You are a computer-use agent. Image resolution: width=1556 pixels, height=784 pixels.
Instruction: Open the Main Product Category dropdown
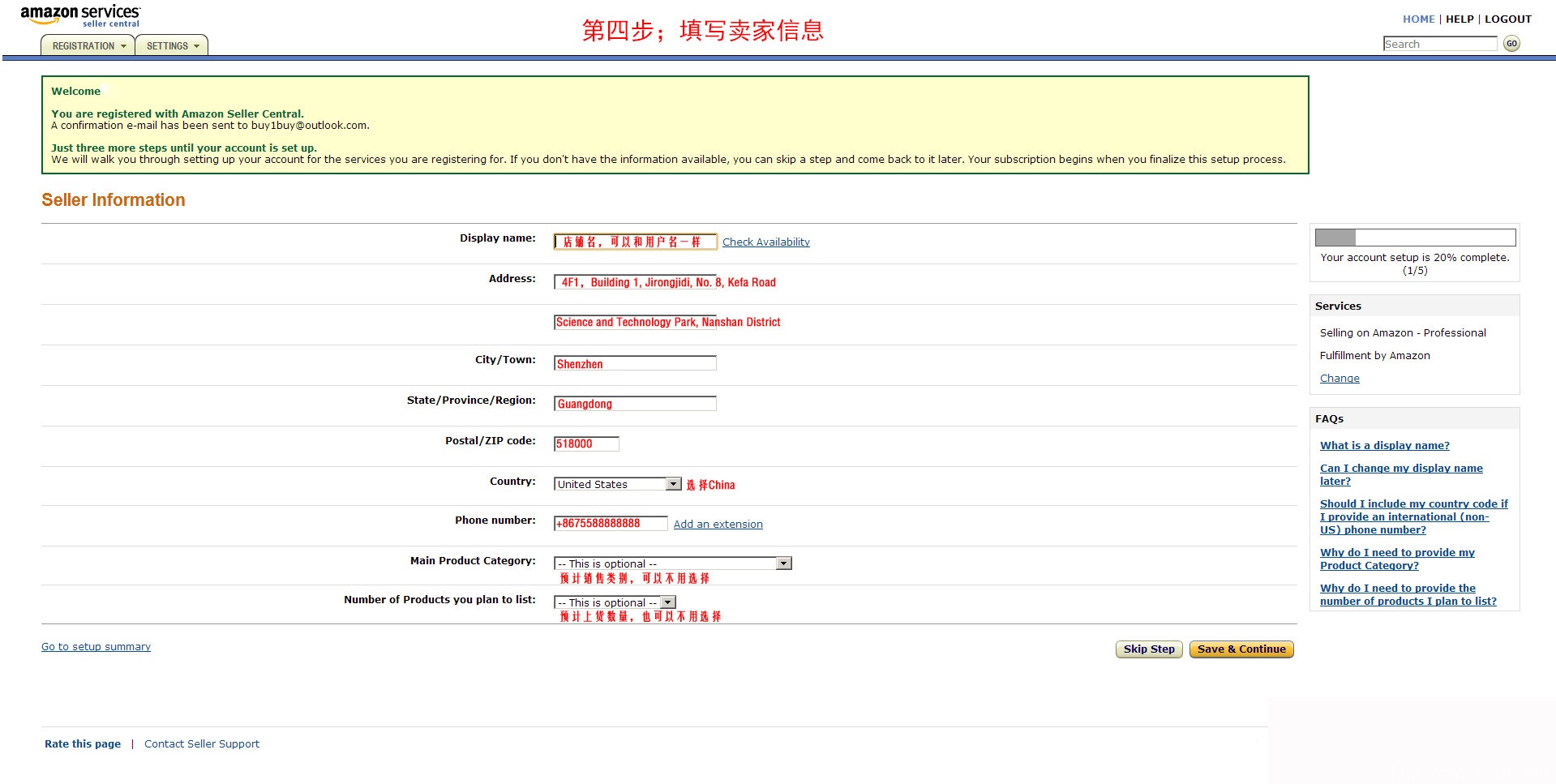pyautogui.click(x=673, y=563)
